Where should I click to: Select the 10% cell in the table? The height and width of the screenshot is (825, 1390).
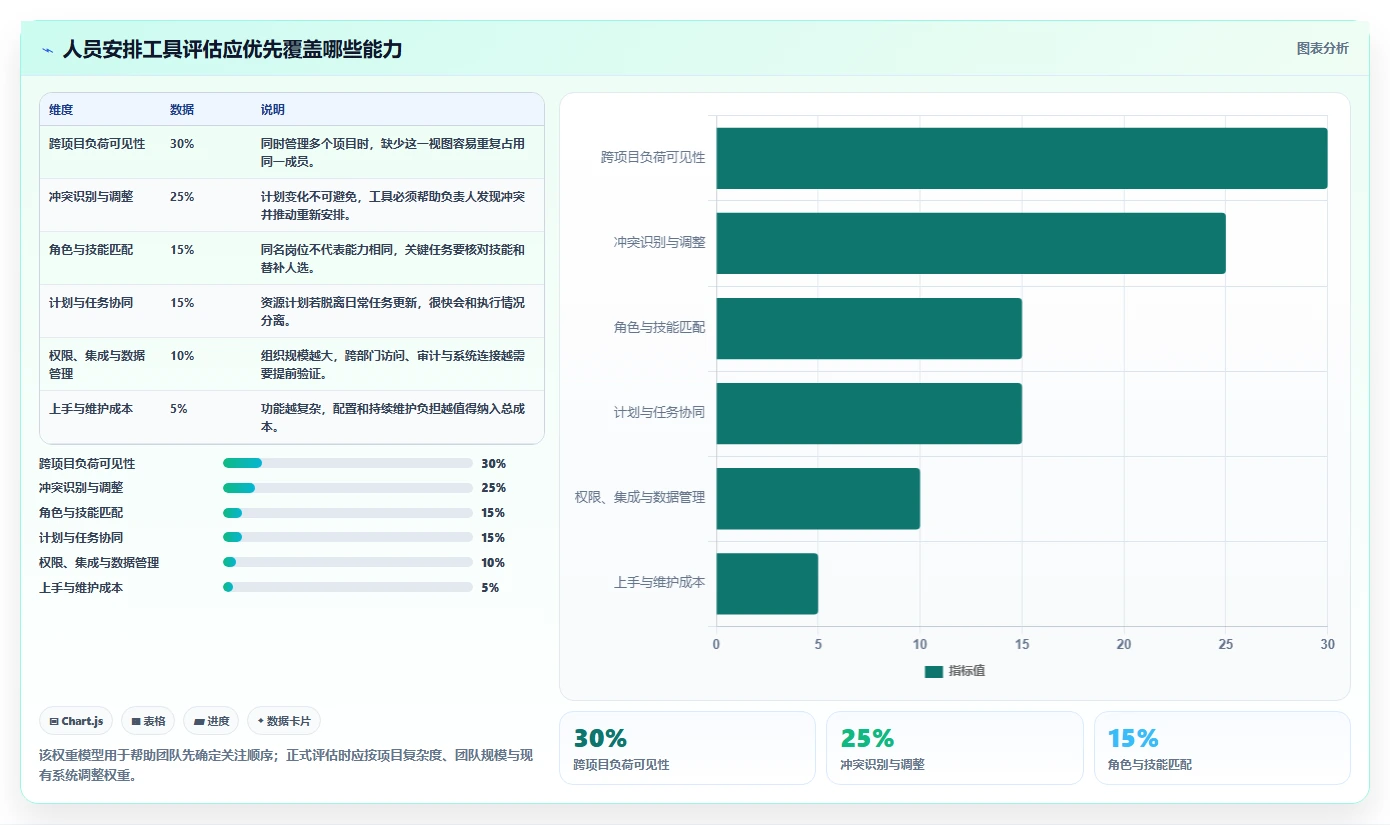pos(182,355)
